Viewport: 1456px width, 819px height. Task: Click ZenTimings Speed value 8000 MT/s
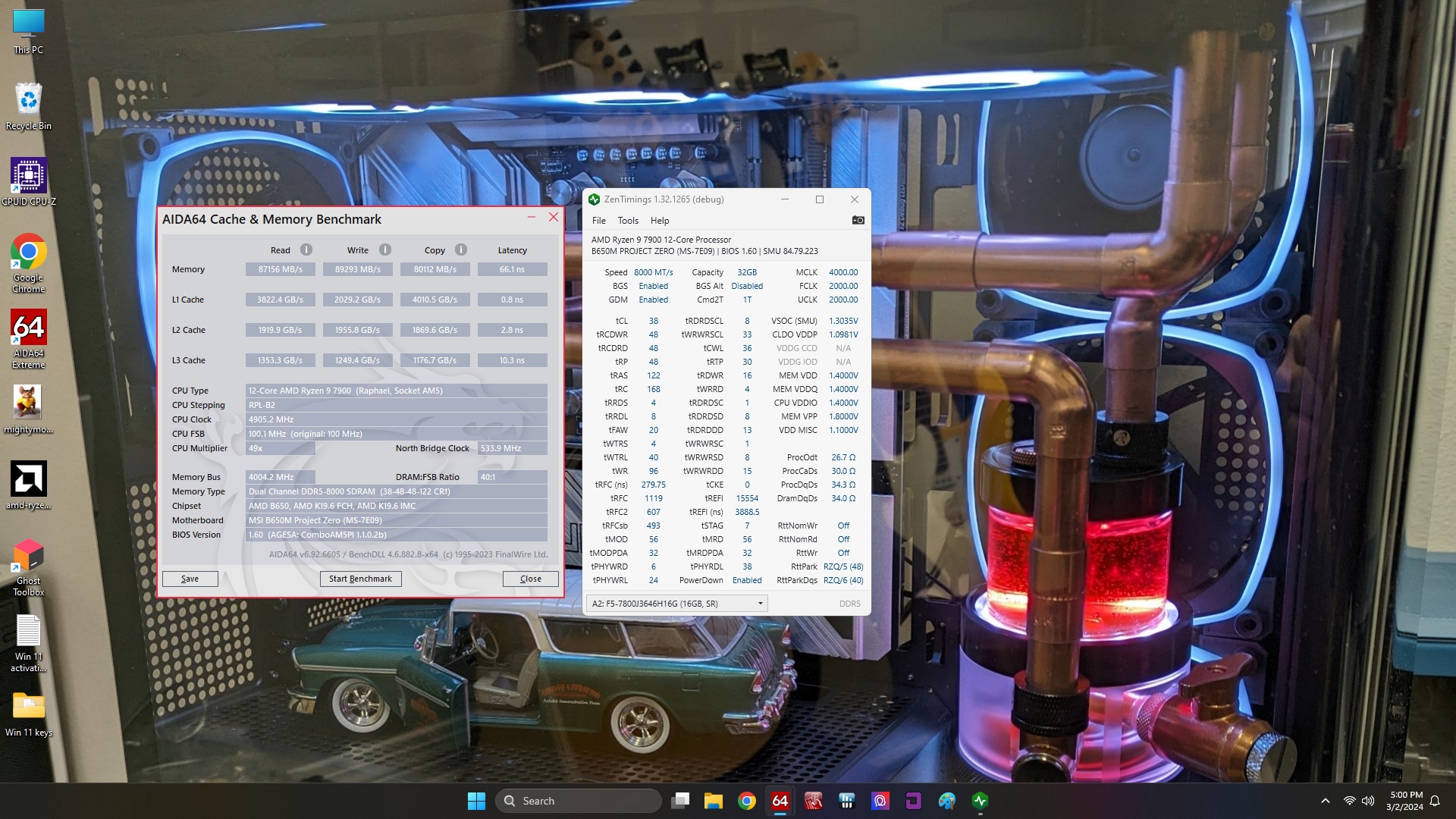(x=653, y=272)
